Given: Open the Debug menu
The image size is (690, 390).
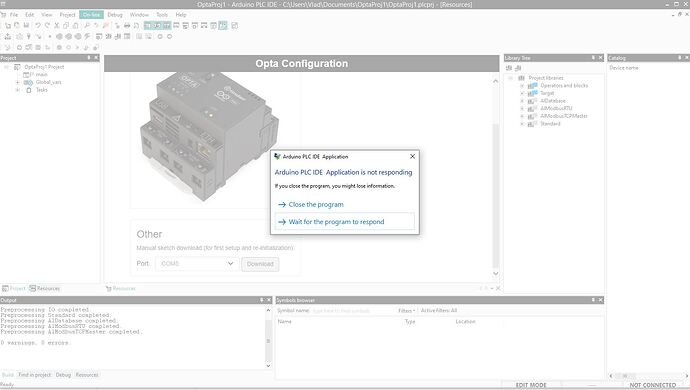Looking at the screenshot, I should tap(115, 15).
